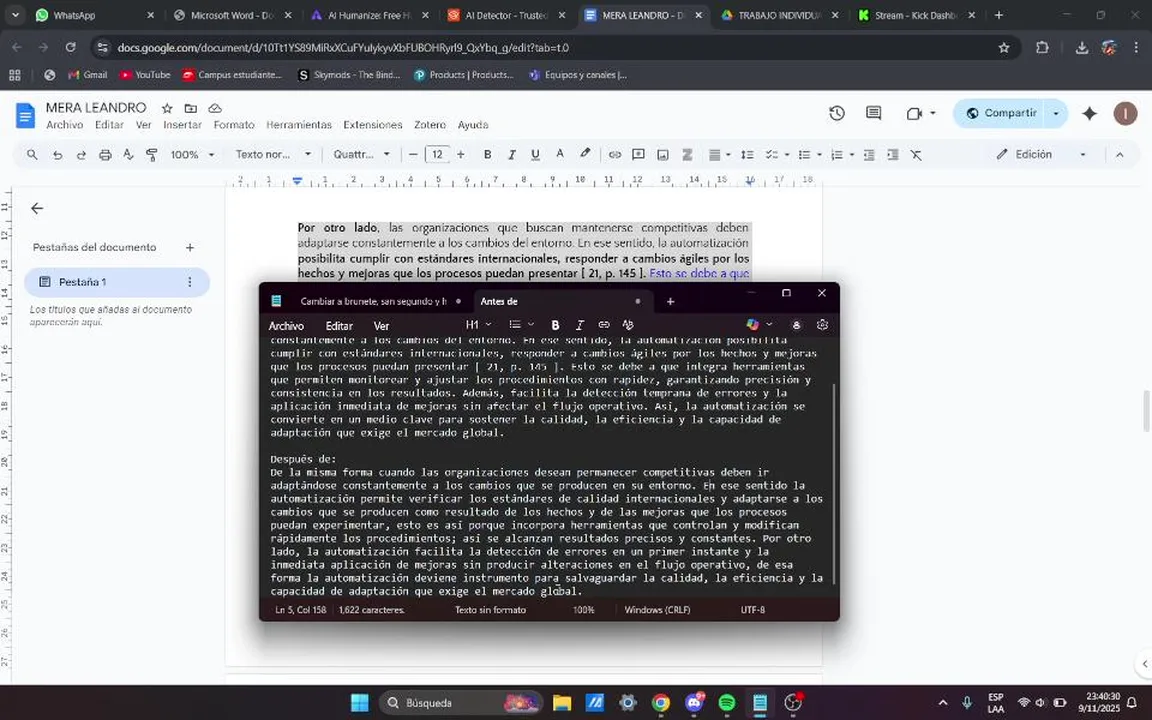Open Ver menu in Notepad window
Viewport: 1152px width, 720px height.
point(381,325)
